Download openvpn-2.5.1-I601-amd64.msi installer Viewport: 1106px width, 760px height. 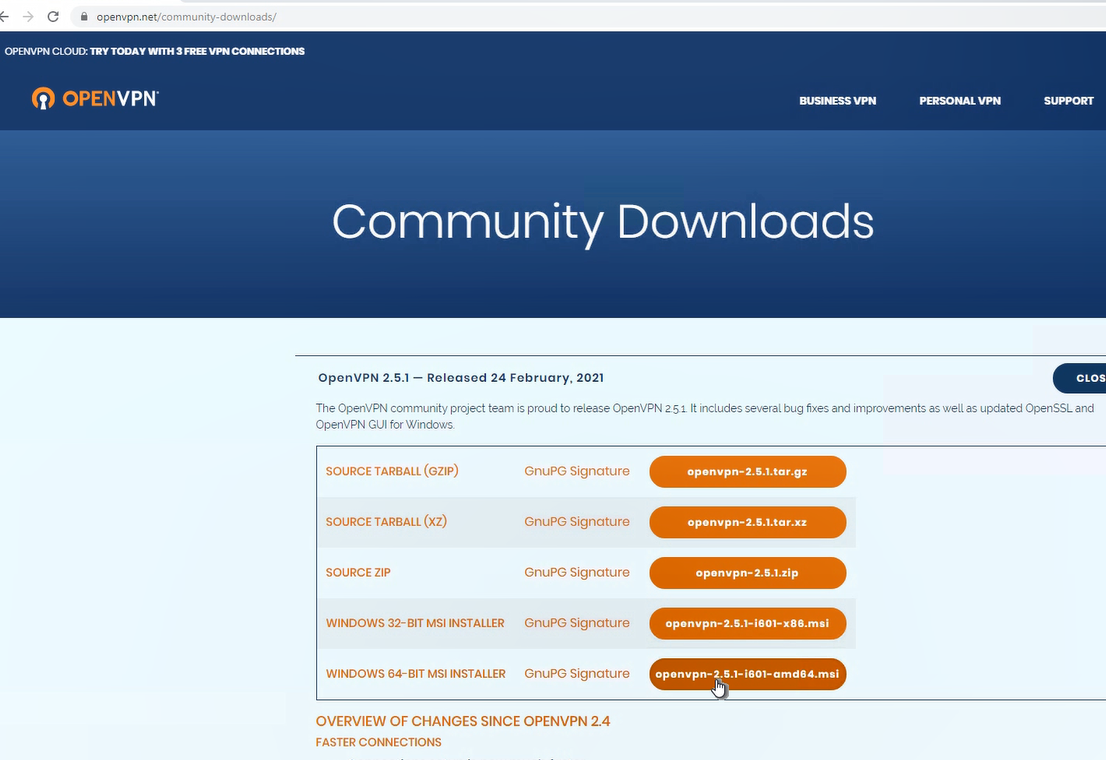(x=747, y=674)
